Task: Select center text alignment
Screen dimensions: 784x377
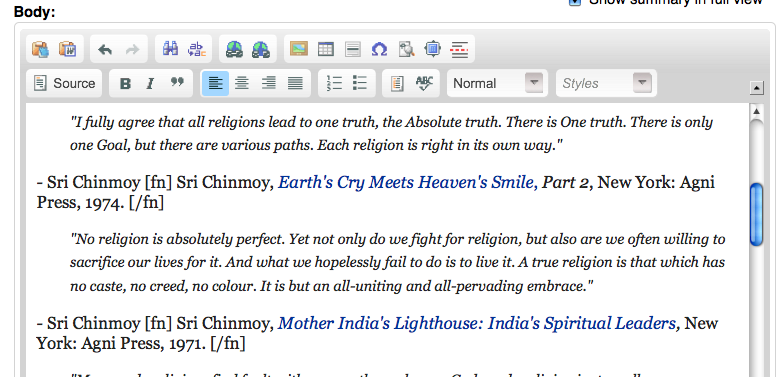Action: (242, 83)
